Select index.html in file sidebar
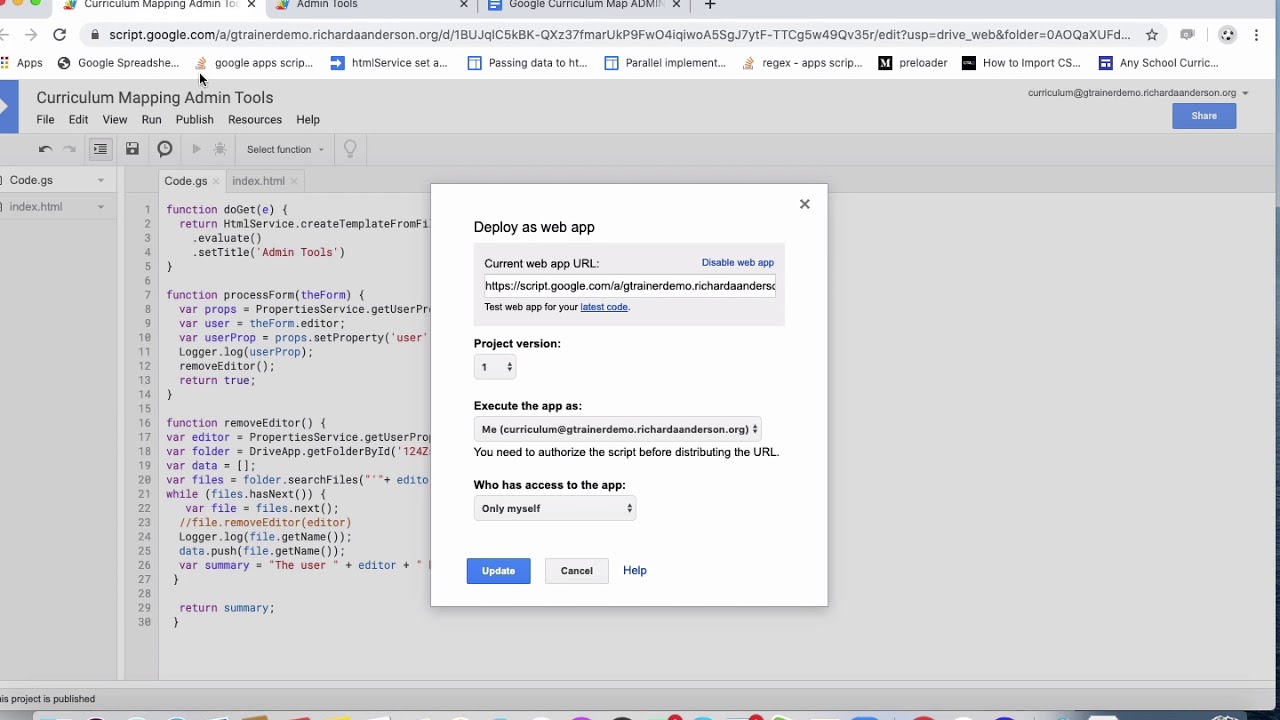Image resolution: width=1280 pixels, height=720 pixels. pyautogui.click(x=36, y=207)
